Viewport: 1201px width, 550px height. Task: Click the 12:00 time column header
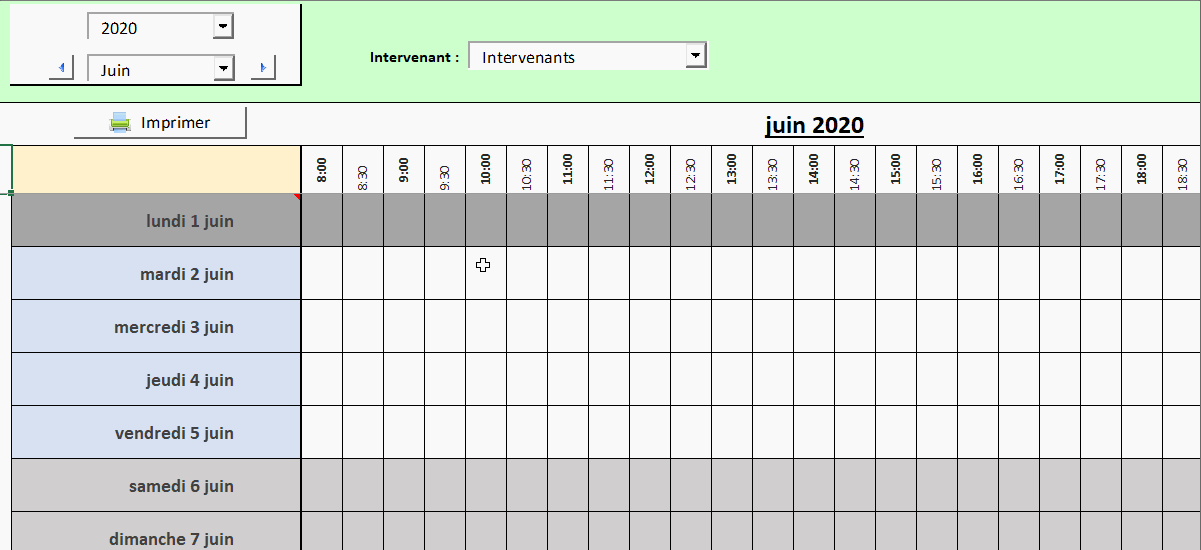[x=650, y=169]
